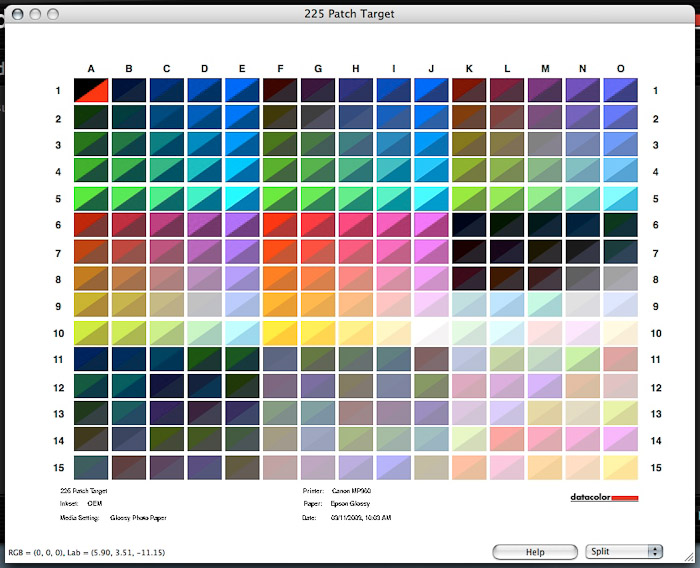This screenshot has height=568, width=700.
Task: Select the dark patch at K6
Action: 469,225
